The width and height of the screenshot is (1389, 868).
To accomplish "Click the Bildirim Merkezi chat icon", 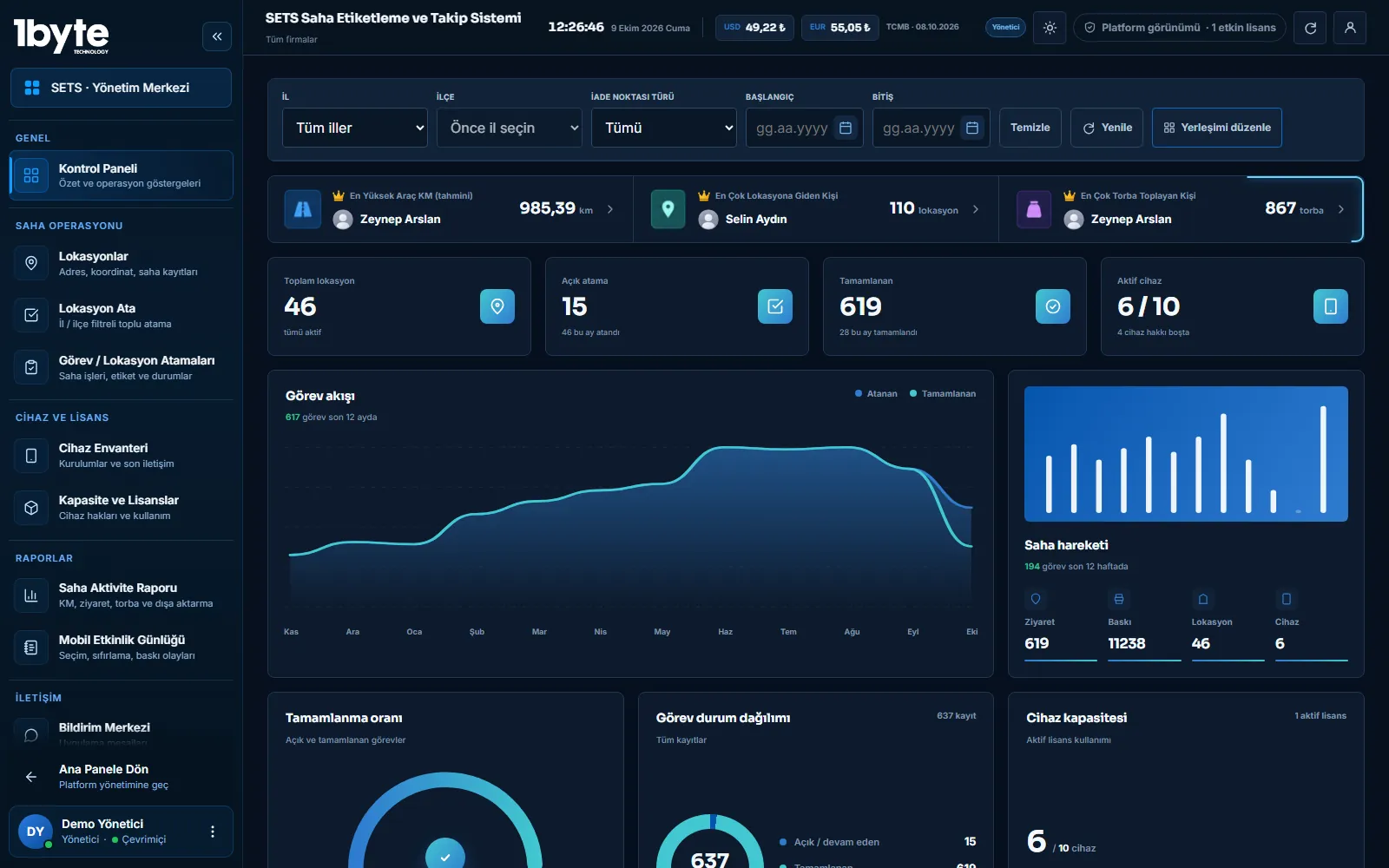I will 31,735.
